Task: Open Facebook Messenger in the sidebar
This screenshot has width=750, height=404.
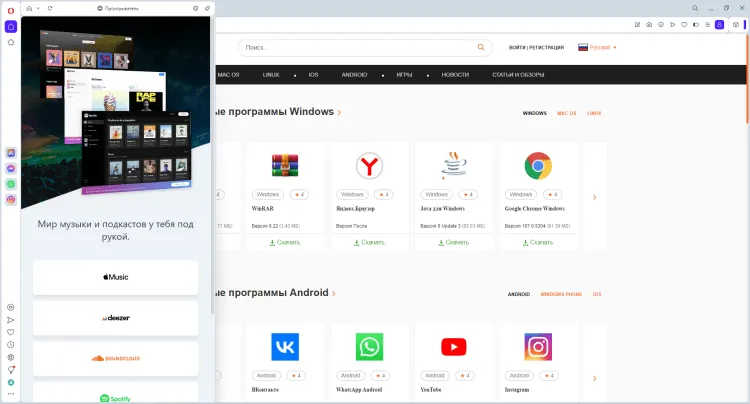Action: 11,168
